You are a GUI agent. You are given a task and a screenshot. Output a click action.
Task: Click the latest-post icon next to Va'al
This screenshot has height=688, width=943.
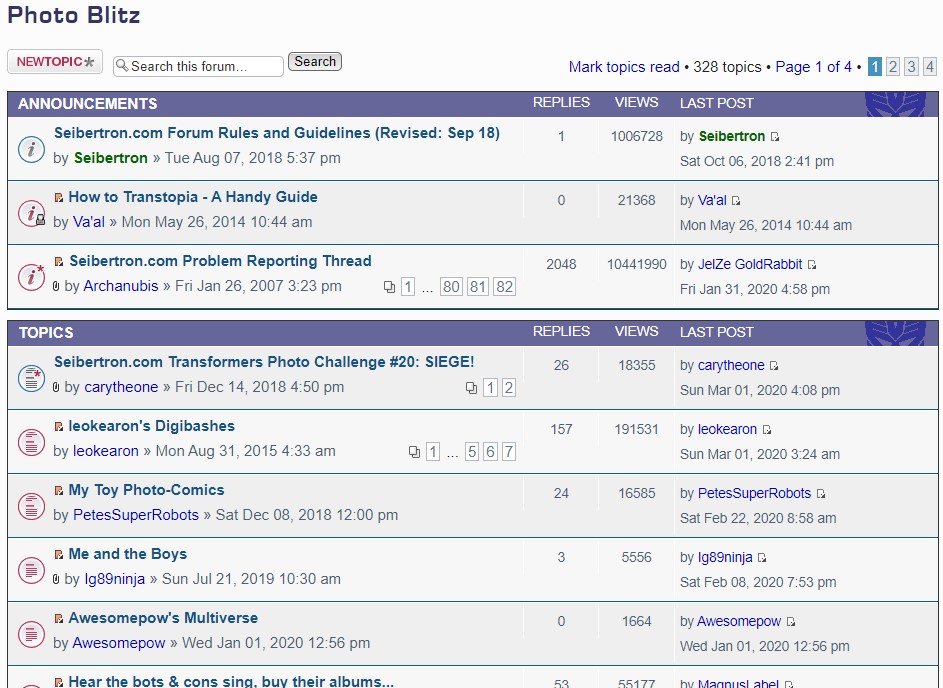(x=736, y=201)
